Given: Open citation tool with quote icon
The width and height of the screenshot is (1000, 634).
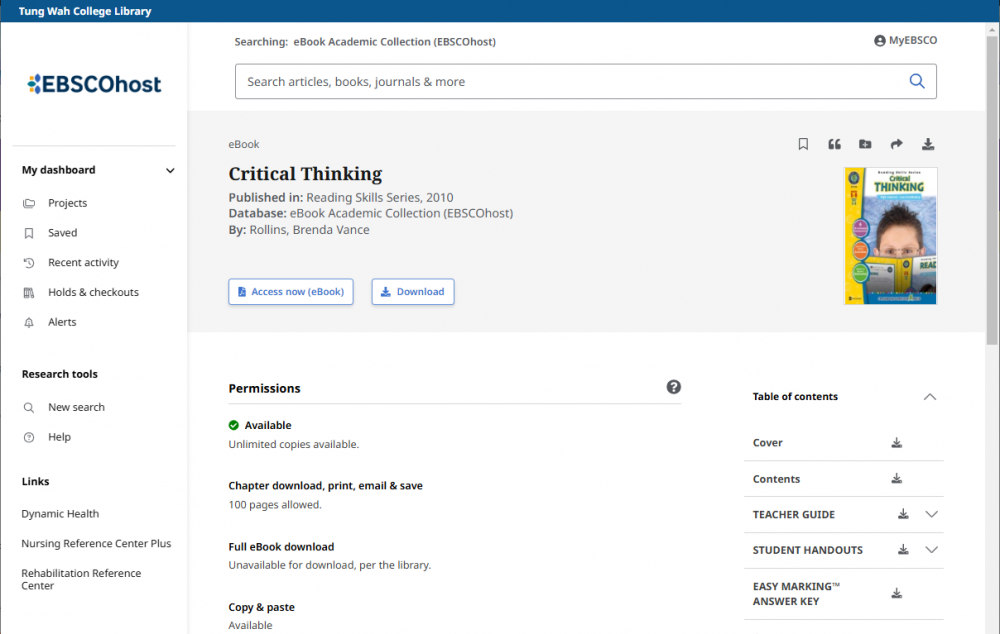Looking at the screenshot, I should [834, 144].
